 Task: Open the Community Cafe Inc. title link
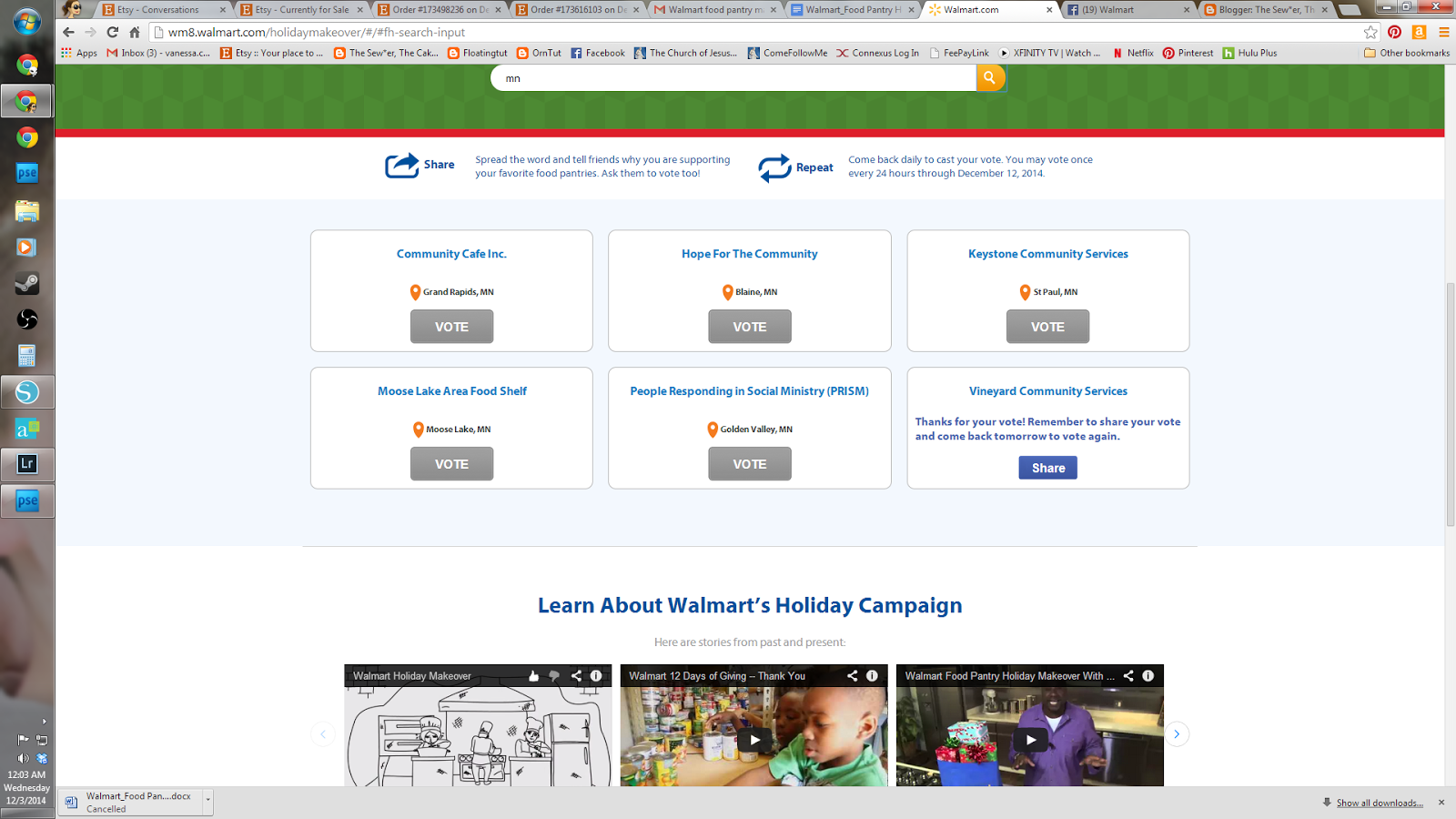[x=451, y=254]
